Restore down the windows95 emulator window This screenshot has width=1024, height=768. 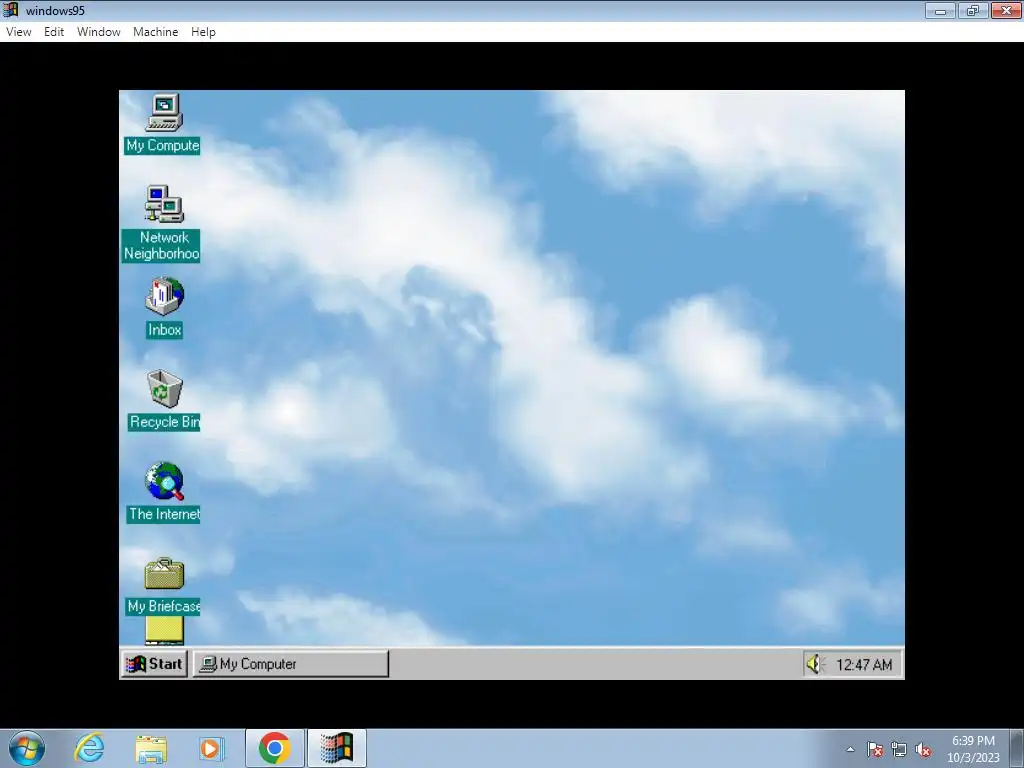click(973, 10)
